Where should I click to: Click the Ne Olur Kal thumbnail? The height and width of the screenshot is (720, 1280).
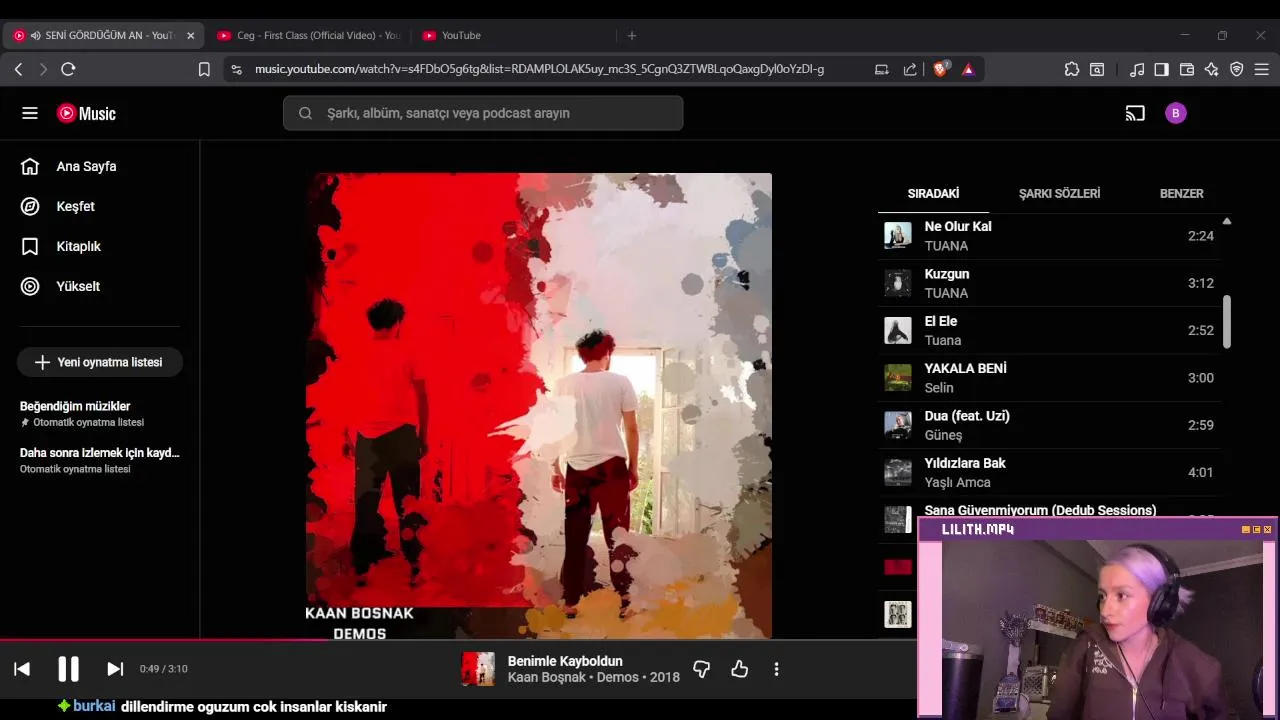pyautogui.click(x=898, y=236)
